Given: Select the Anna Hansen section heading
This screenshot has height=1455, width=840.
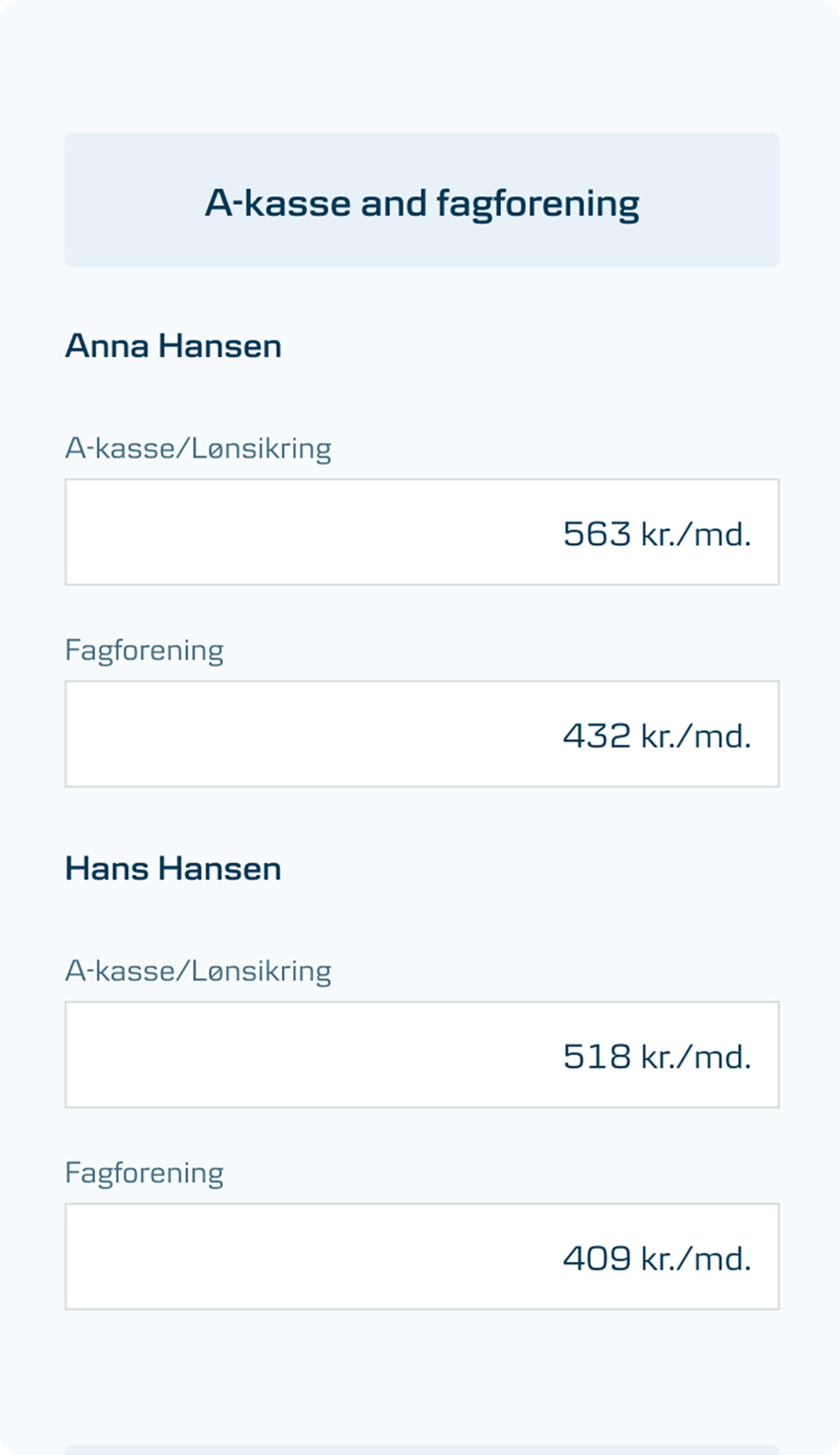Looking at the screenshot, I should [x=173, y=346].
